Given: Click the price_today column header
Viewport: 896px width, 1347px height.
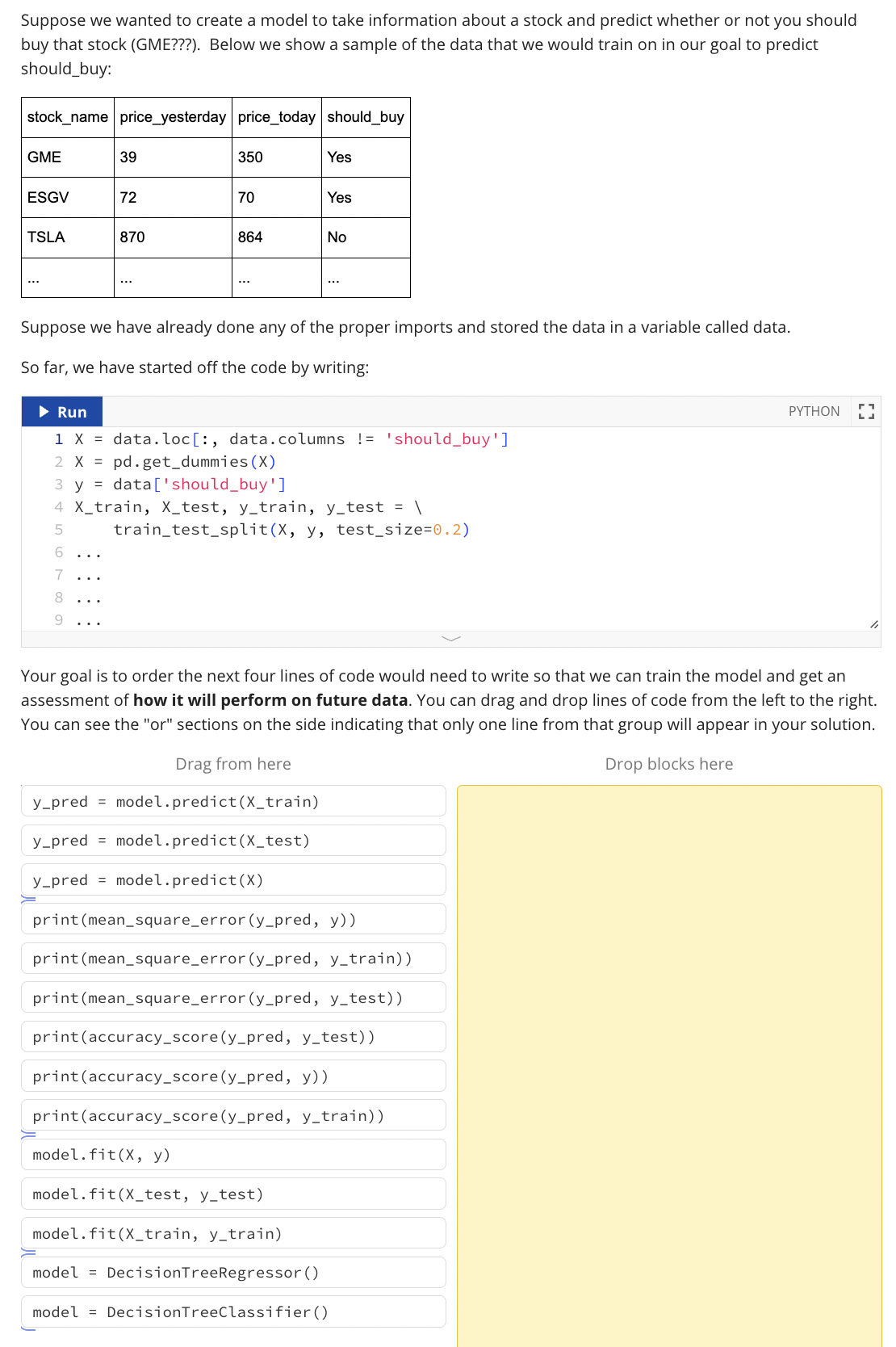Looking at the screenshot, I should click(x=277, y=117).
